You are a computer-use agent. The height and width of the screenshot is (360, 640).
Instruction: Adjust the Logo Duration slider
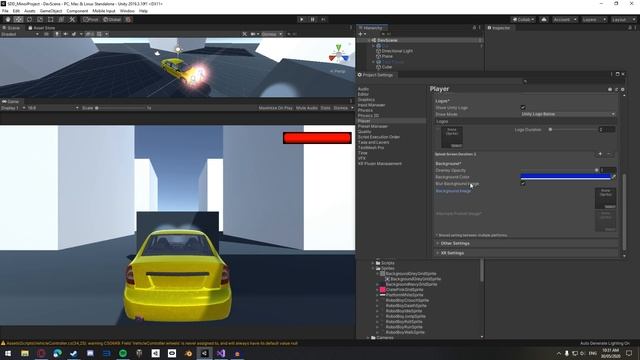pyautogui.click(x=573, y=130)
